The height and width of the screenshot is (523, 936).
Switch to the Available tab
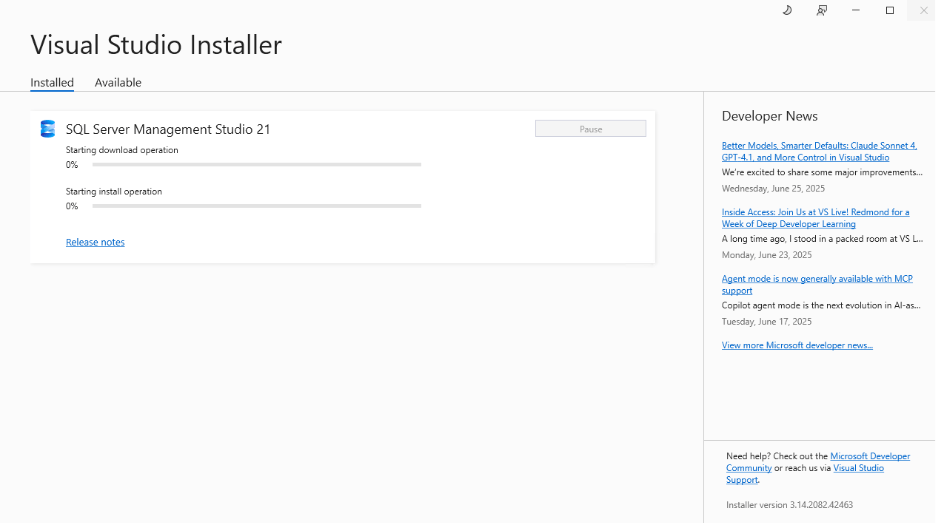[118, 83]
